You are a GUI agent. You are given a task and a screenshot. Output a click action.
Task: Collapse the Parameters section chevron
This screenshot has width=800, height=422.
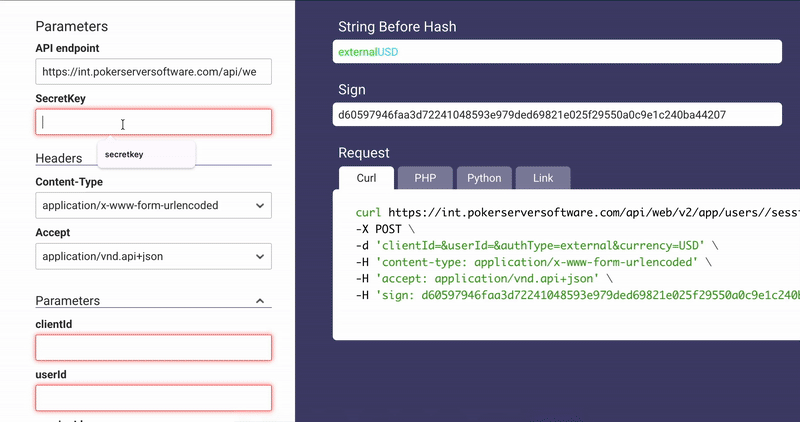pos(260,301)
